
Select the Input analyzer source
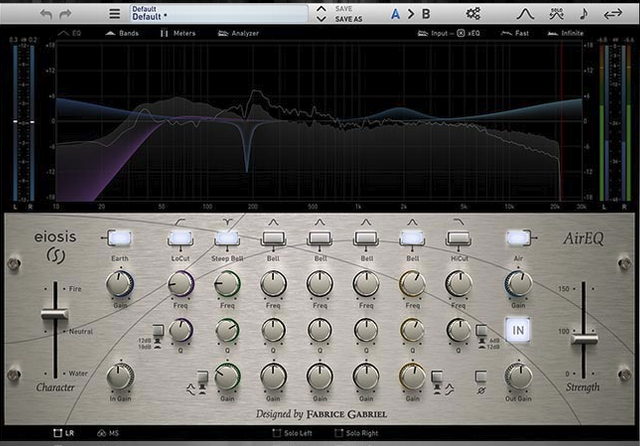pyautogui.click(x=433, y=33)
